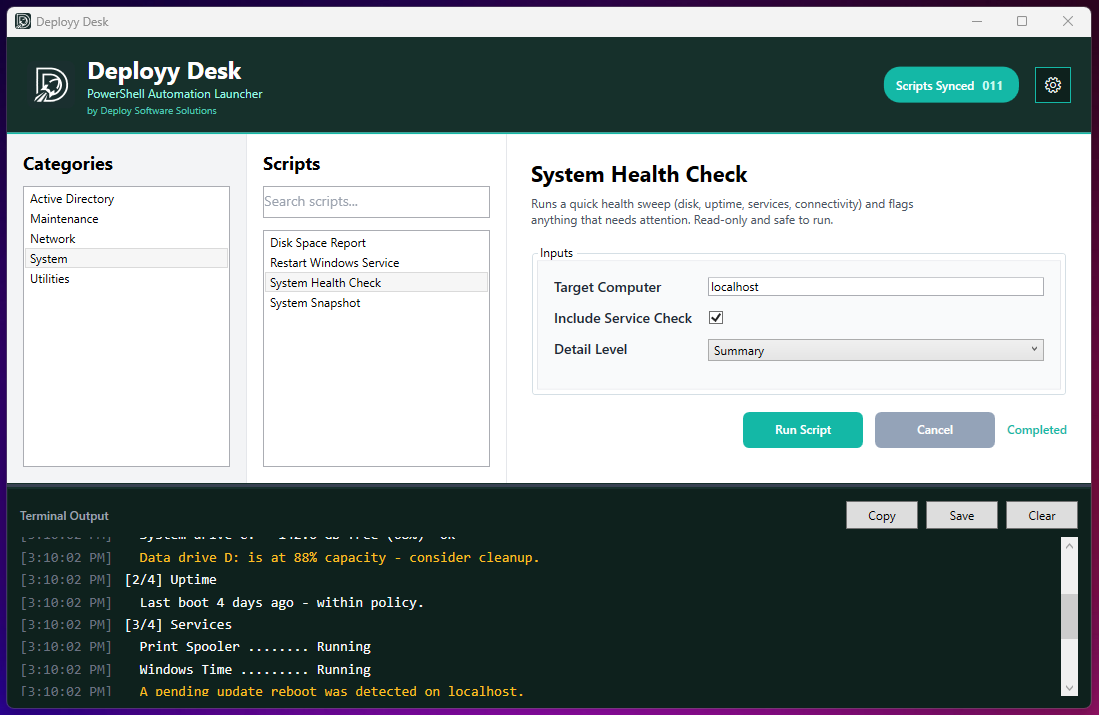Choose System Health Check script
Image resolution: width=1099 pixels, height=715 pixels.
coord(376,282)
